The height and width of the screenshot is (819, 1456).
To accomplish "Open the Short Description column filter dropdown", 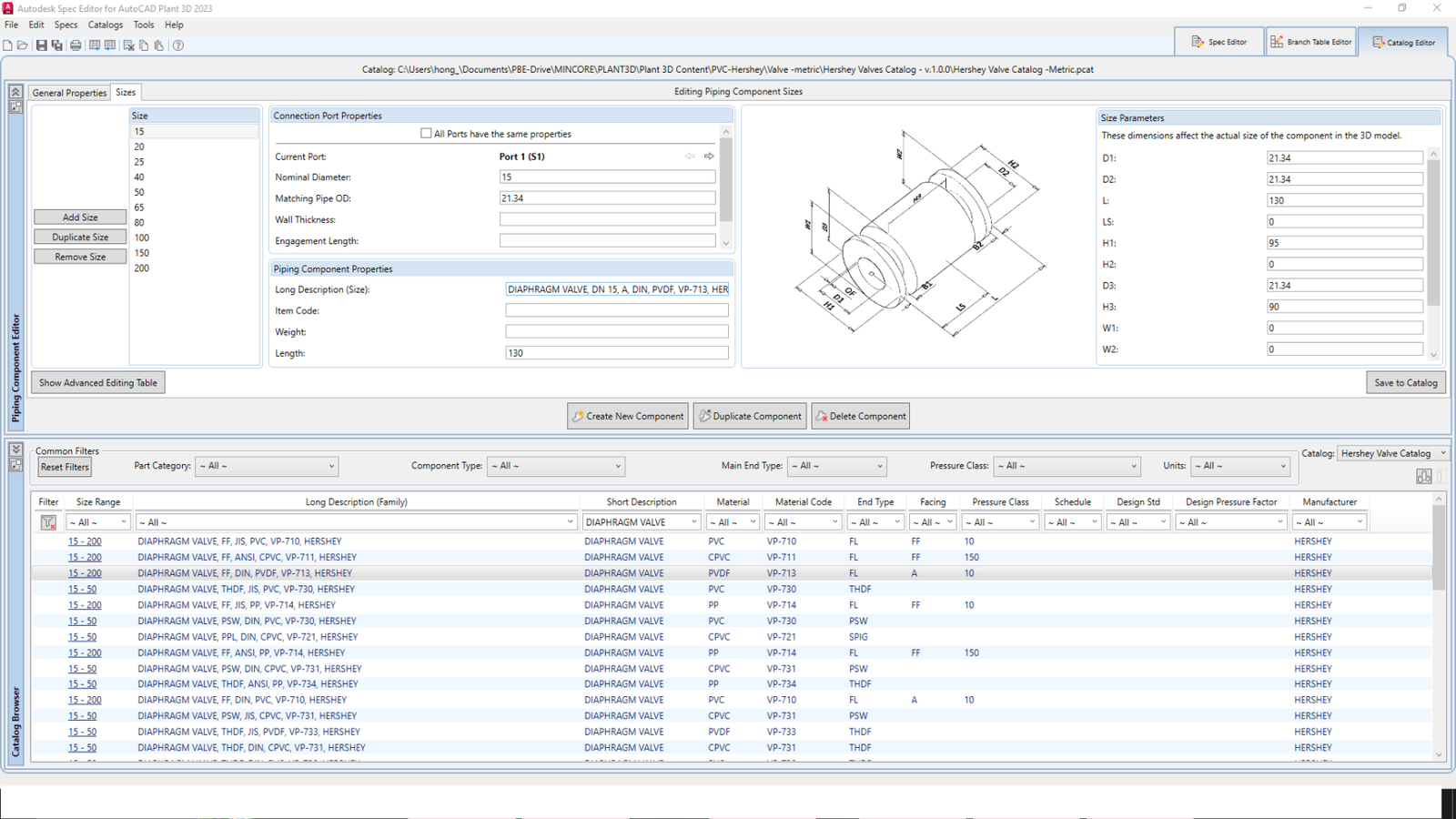I will click(x=641, y=522).
